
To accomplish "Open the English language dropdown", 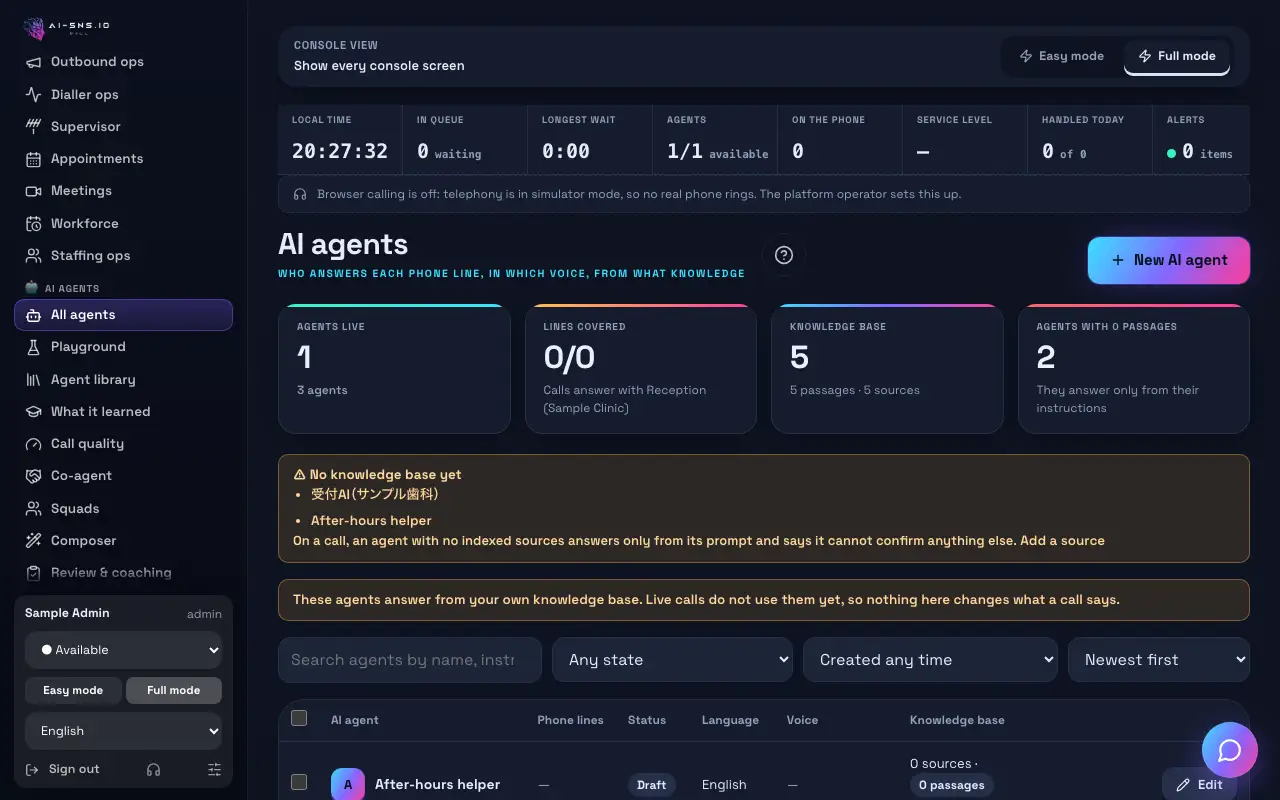I will click(x=123, y=731).
